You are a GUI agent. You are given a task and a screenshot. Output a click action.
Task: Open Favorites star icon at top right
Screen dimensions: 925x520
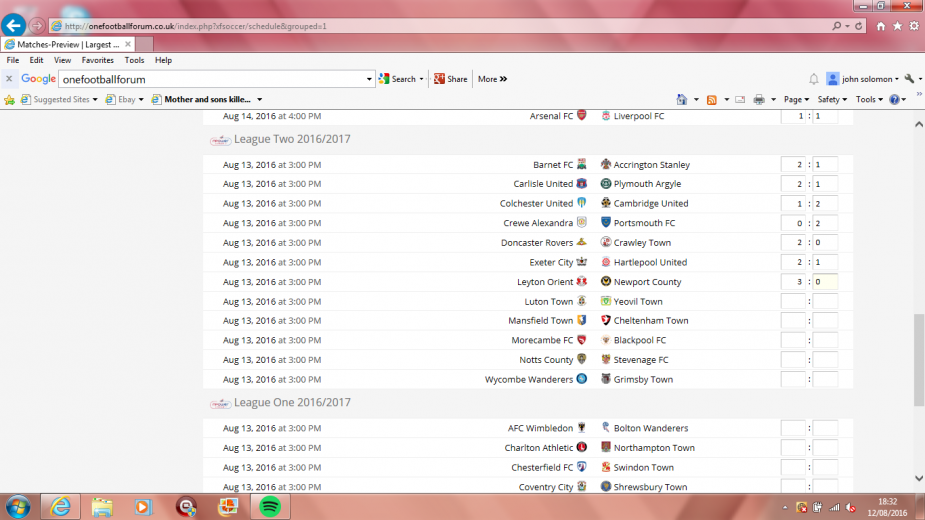(897, 26)
